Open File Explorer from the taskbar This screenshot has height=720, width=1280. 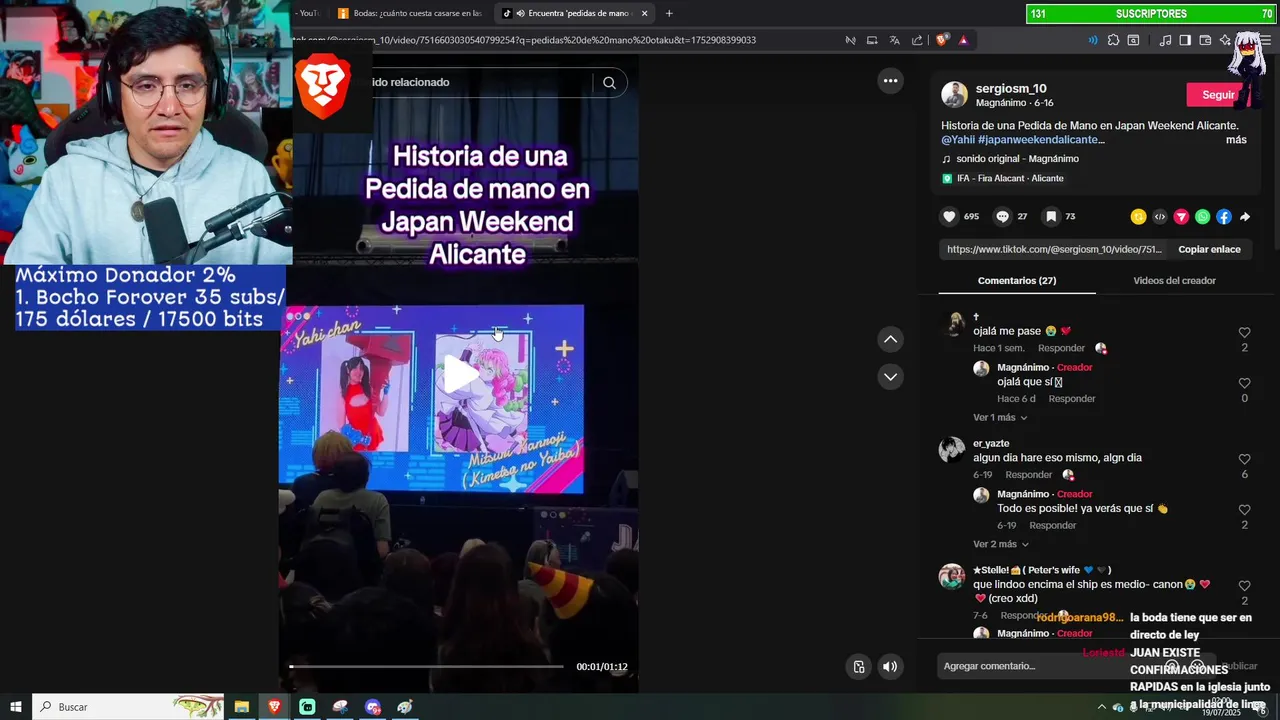coord(241,707)
